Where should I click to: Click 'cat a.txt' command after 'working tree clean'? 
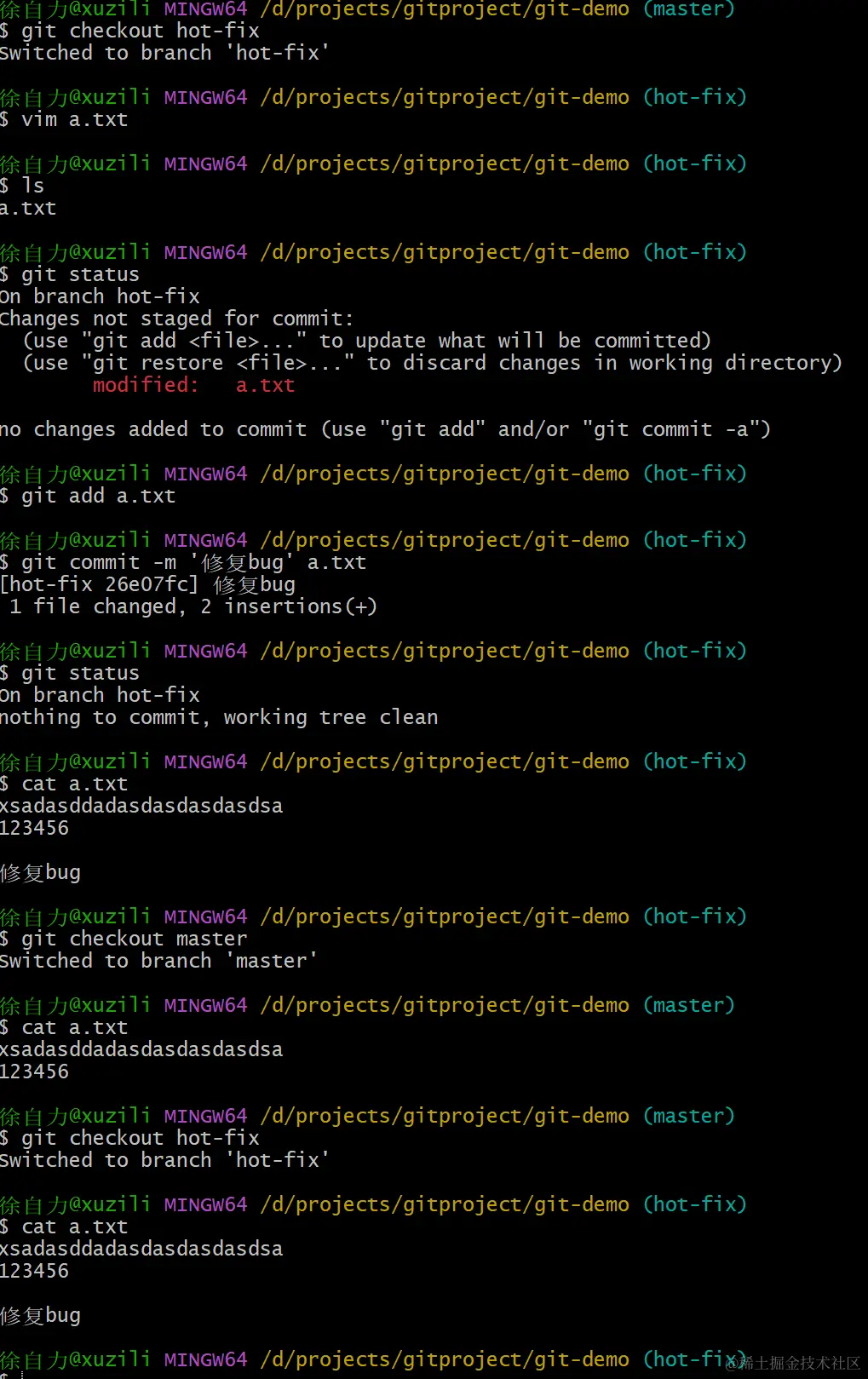(64, 784)
